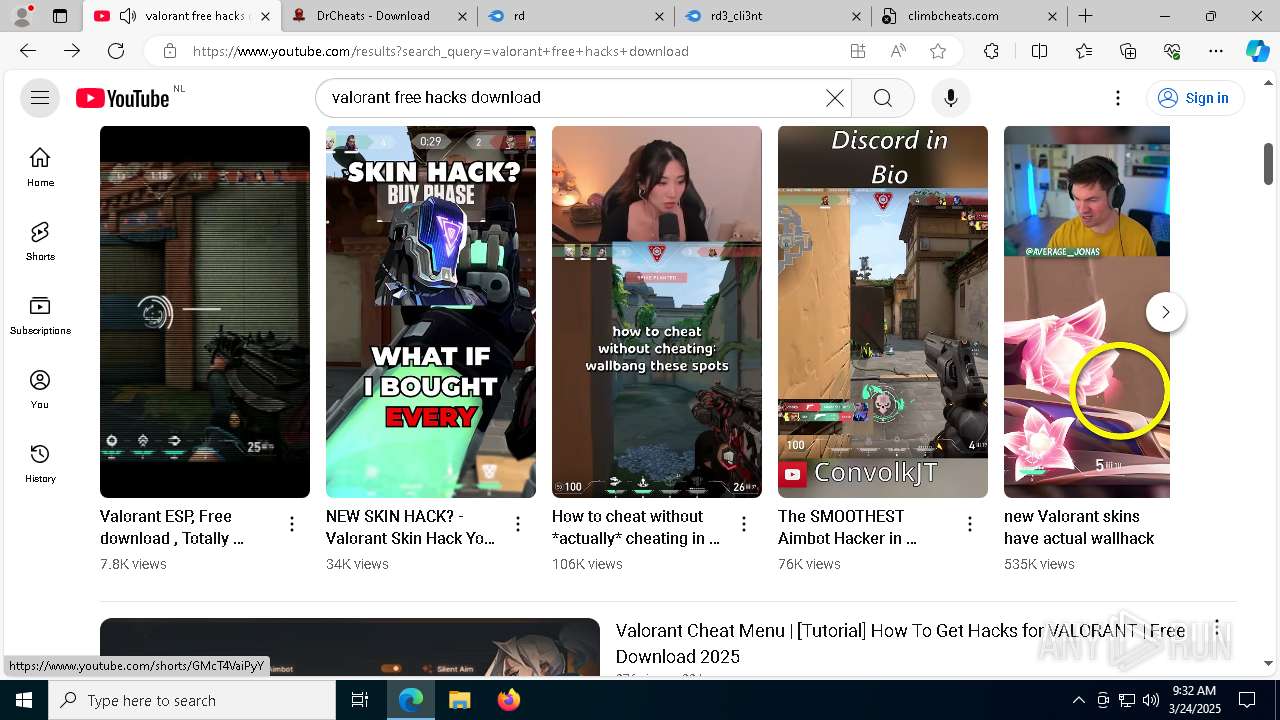
Task: Open the apps available icon in address bar
Action: [857, 51]
